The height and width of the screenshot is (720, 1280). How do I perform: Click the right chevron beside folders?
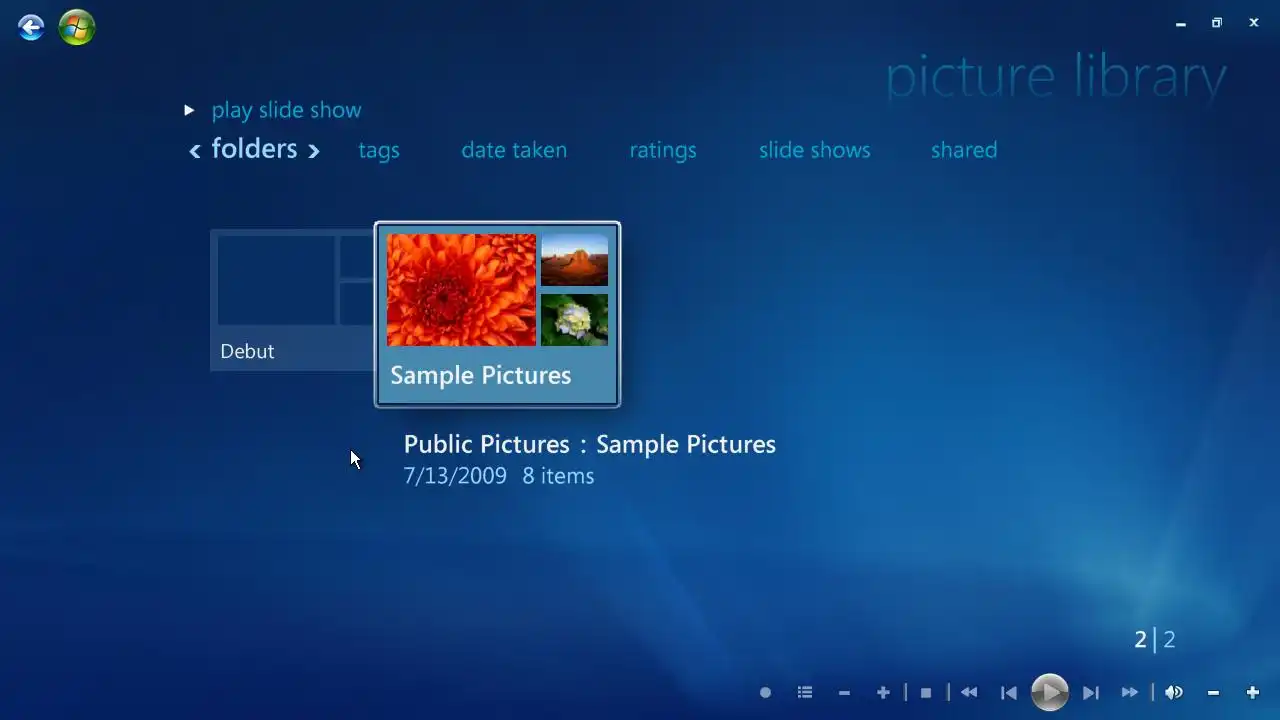coord(314,151)
